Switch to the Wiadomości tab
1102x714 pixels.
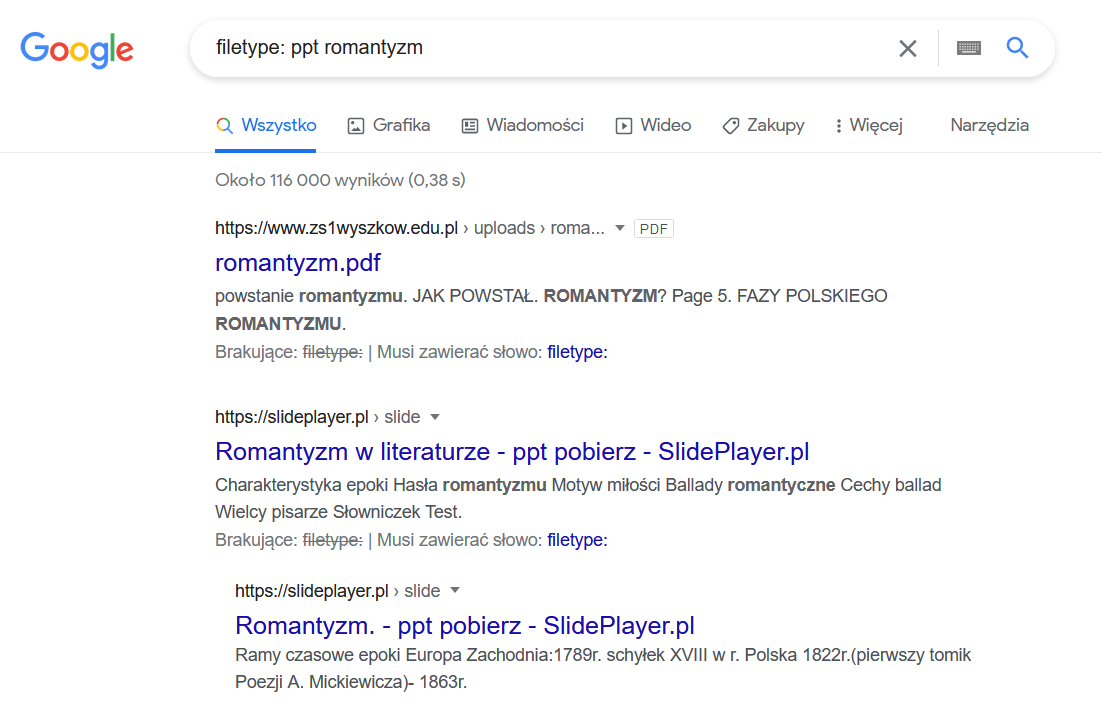522,126
